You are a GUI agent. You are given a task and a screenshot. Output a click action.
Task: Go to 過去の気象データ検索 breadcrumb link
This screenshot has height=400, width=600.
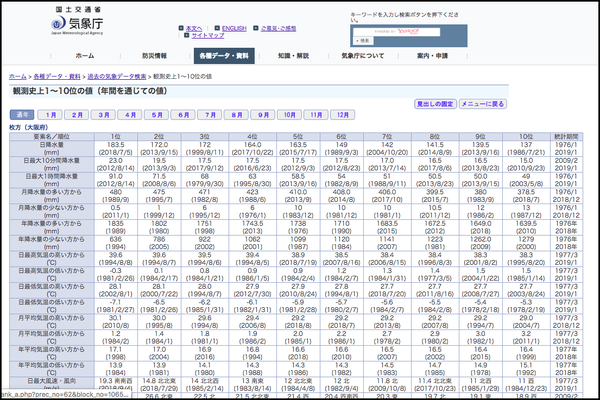[x=123, y=77]
